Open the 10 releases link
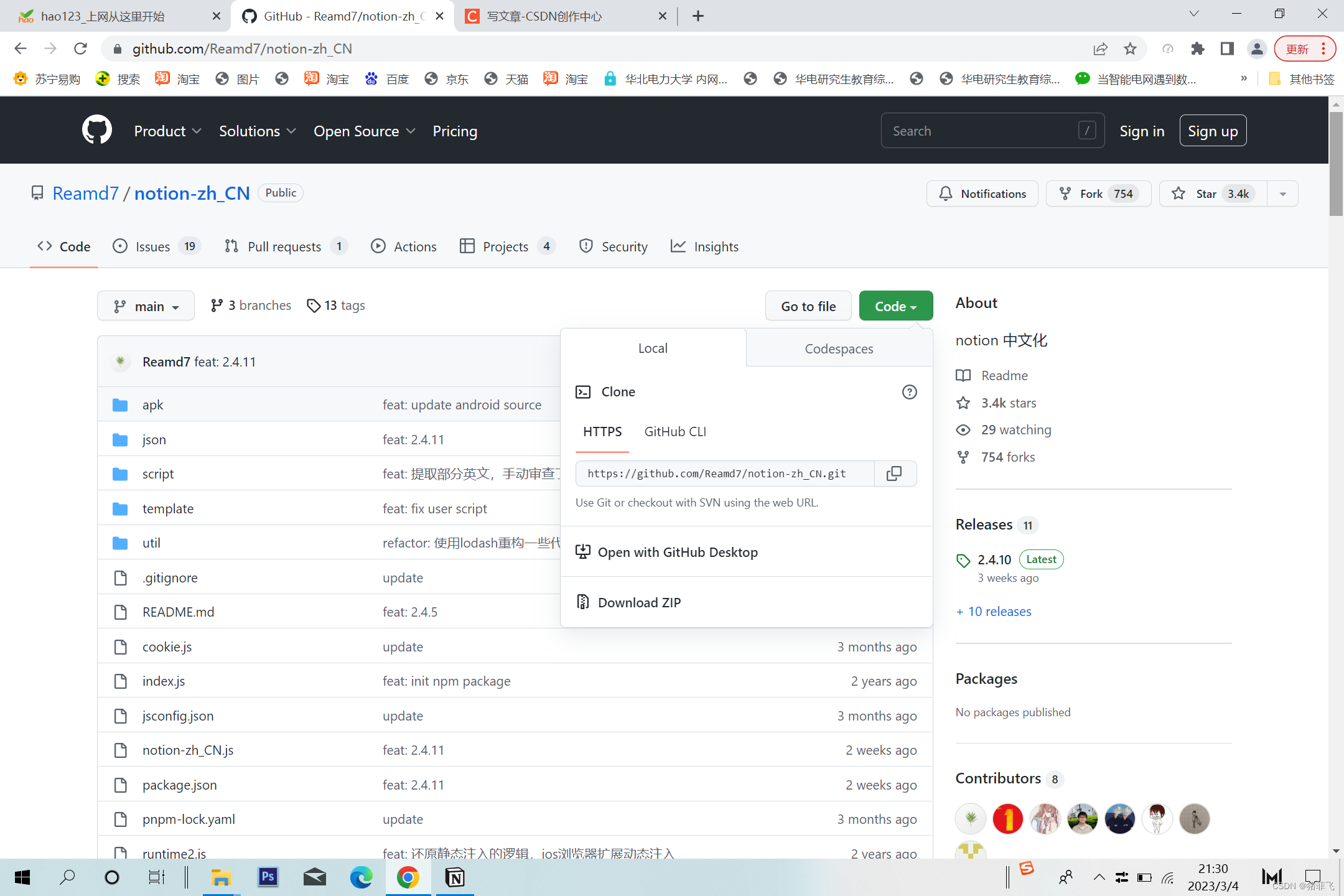The width and height of the screenshot is (1344, 896). coord(999,611)
